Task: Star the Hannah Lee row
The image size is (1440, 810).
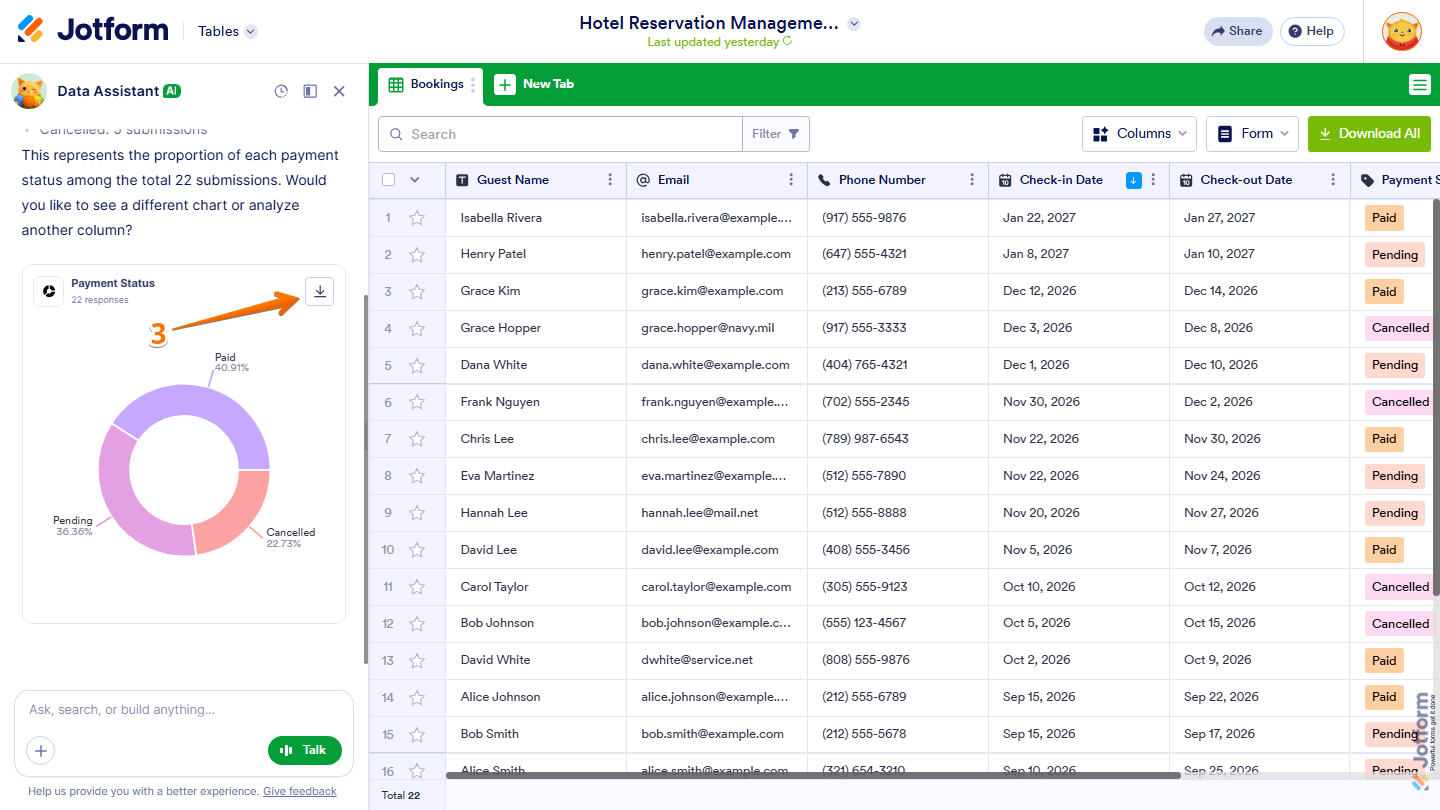Action: tap(417, 514)
